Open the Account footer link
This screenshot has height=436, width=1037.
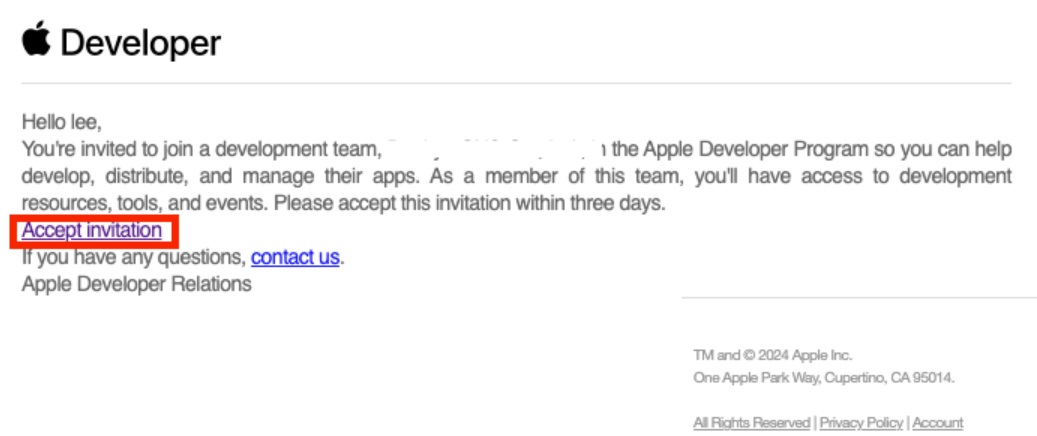tap(938, 422)
